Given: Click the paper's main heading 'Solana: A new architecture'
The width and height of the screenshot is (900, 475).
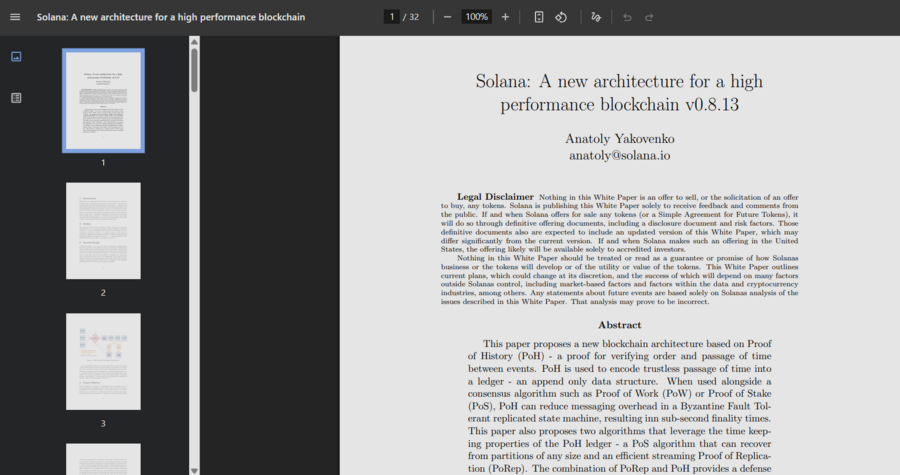Looking at the screenshot, I should [x=619, y=93].
